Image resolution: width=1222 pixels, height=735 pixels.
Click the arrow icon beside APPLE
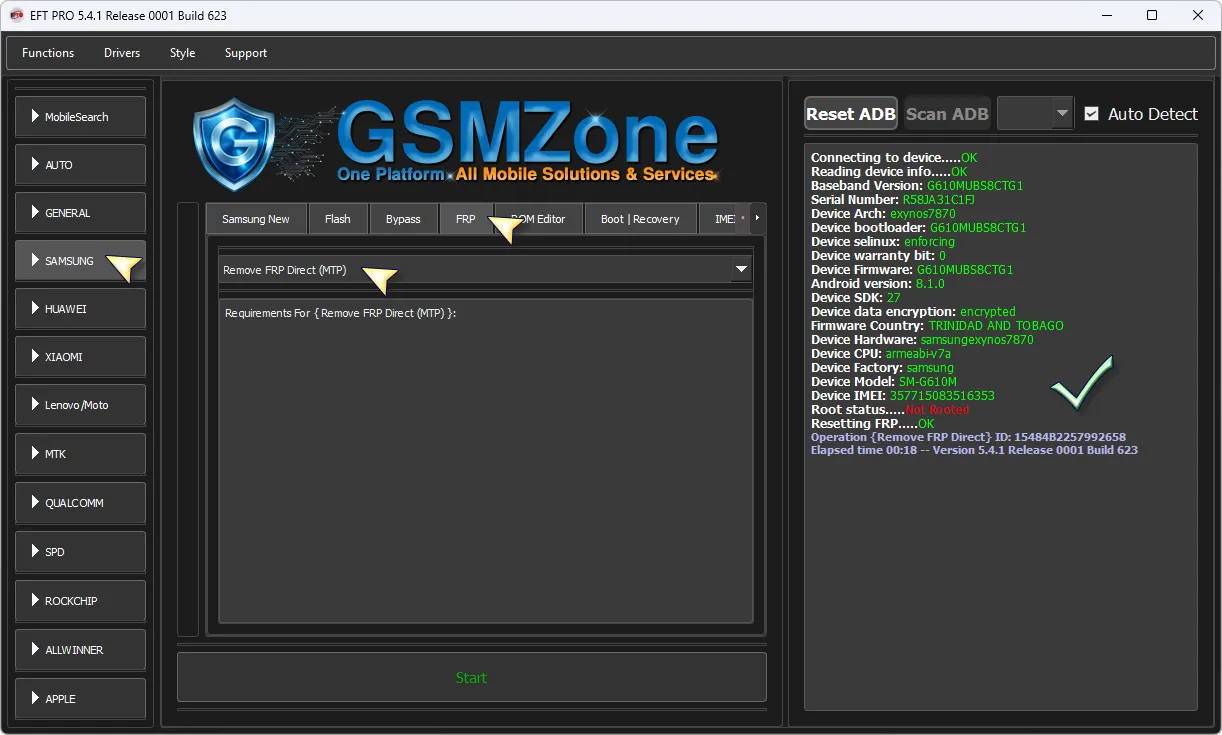point(35,698)
